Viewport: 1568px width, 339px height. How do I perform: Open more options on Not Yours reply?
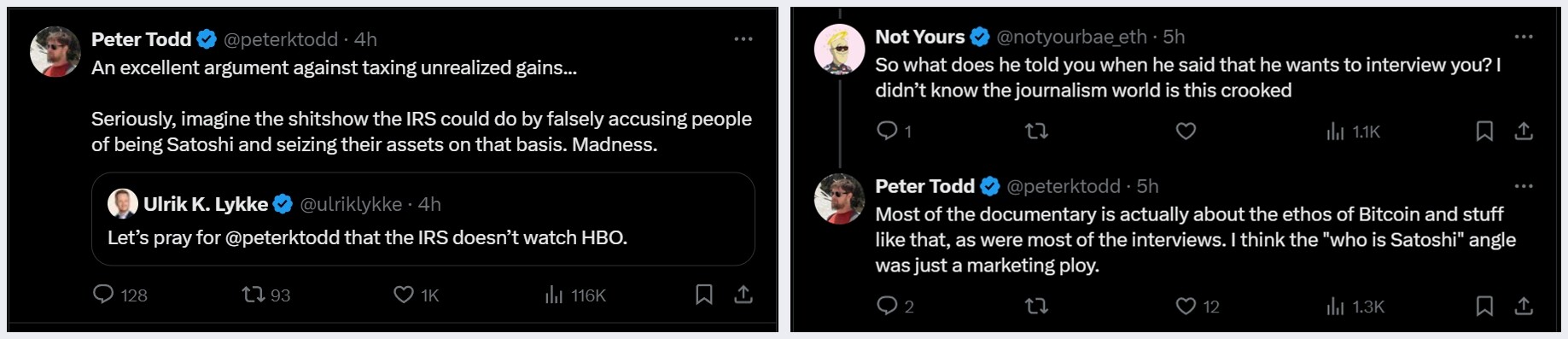coord(1524,37)
